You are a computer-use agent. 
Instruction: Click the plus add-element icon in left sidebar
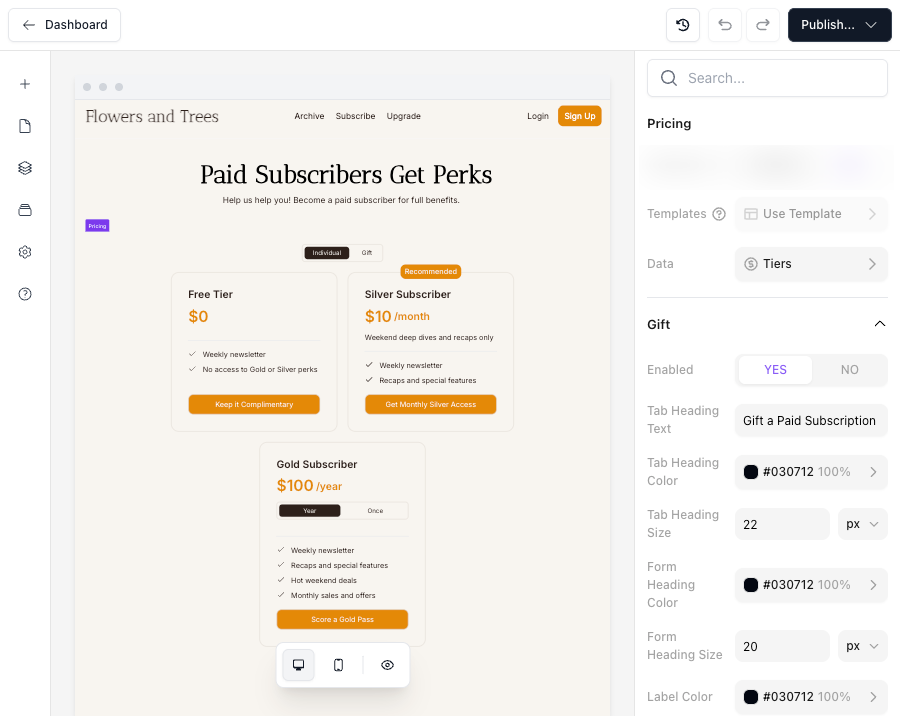(25, 84)
